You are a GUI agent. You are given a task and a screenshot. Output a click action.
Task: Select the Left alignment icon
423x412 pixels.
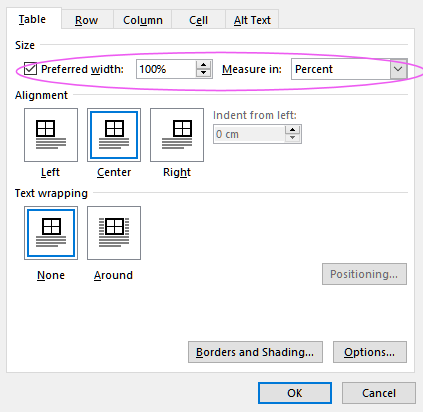coord(51,135)
